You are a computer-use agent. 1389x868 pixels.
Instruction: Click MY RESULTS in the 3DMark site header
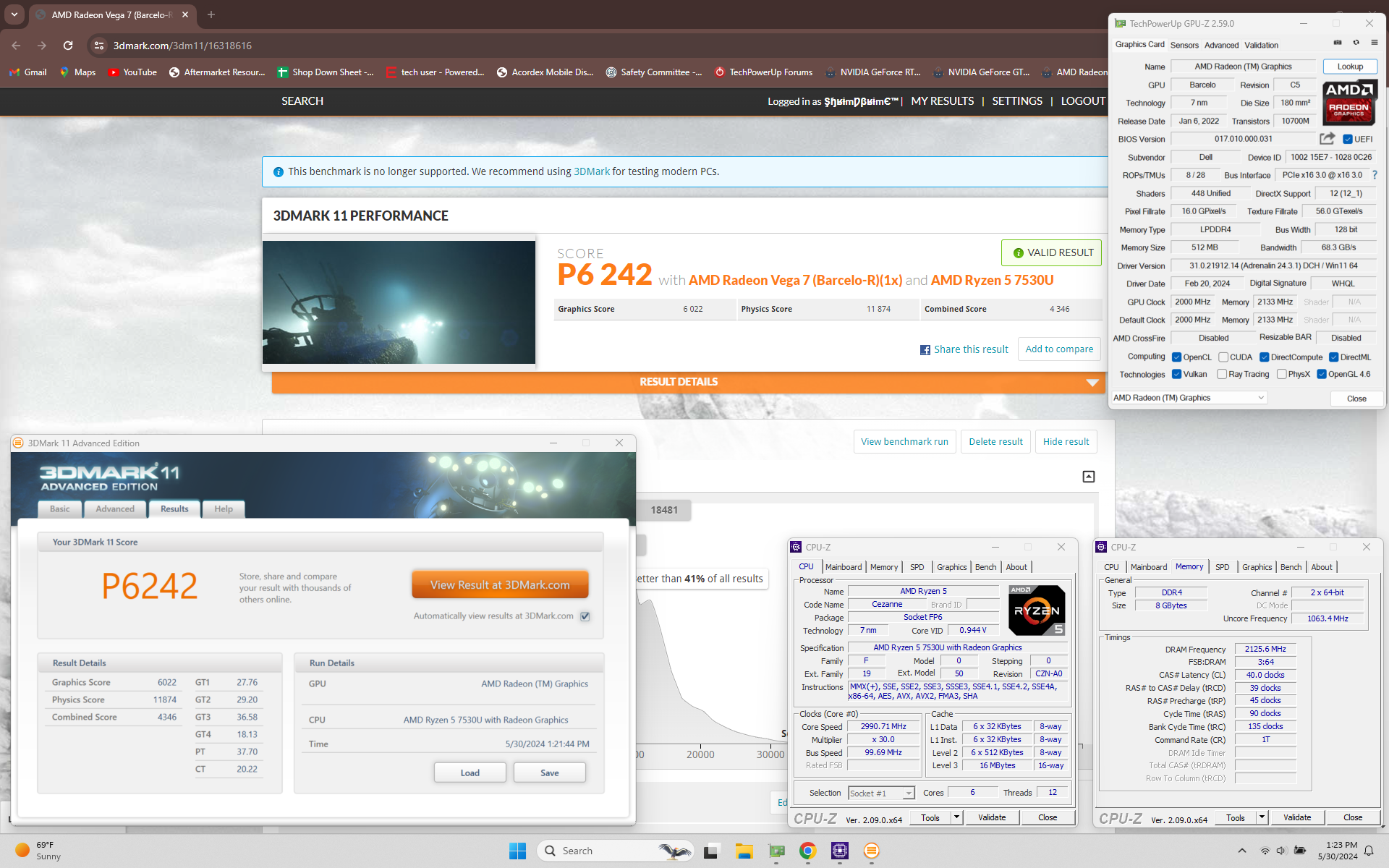click(942, 101)
